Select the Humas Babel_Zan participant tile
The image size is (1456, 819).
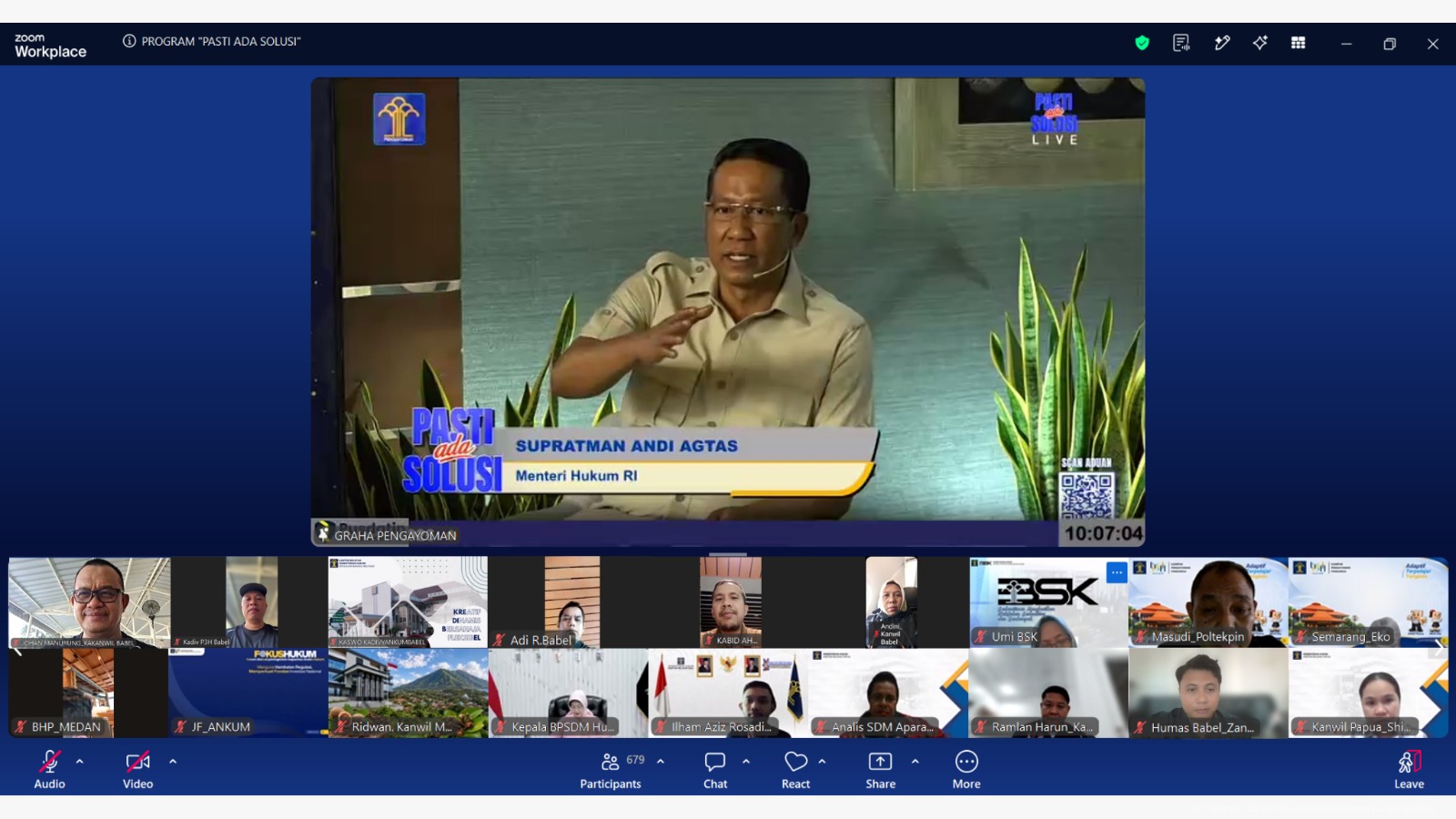pyautogui.click(x=1208, y=693)
